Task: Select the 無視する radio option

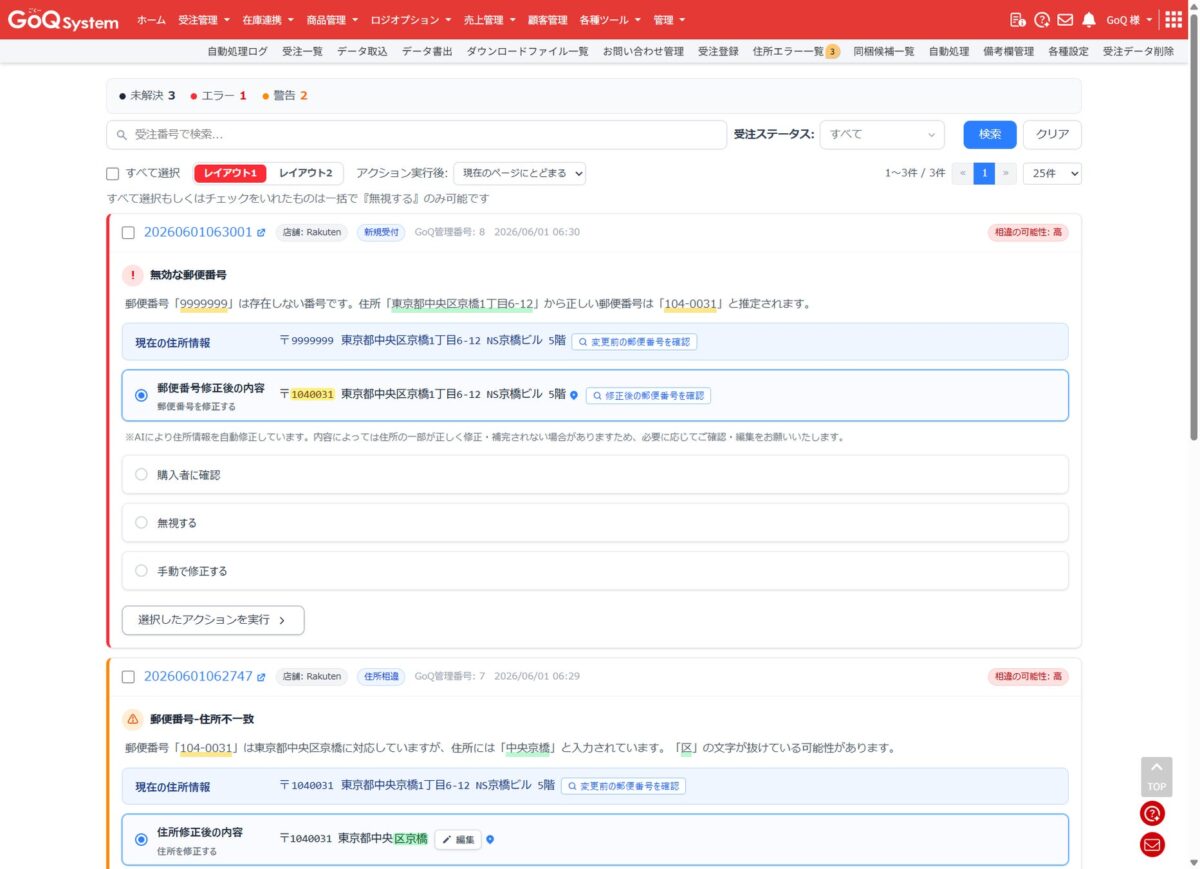Action: pos(141,523)
